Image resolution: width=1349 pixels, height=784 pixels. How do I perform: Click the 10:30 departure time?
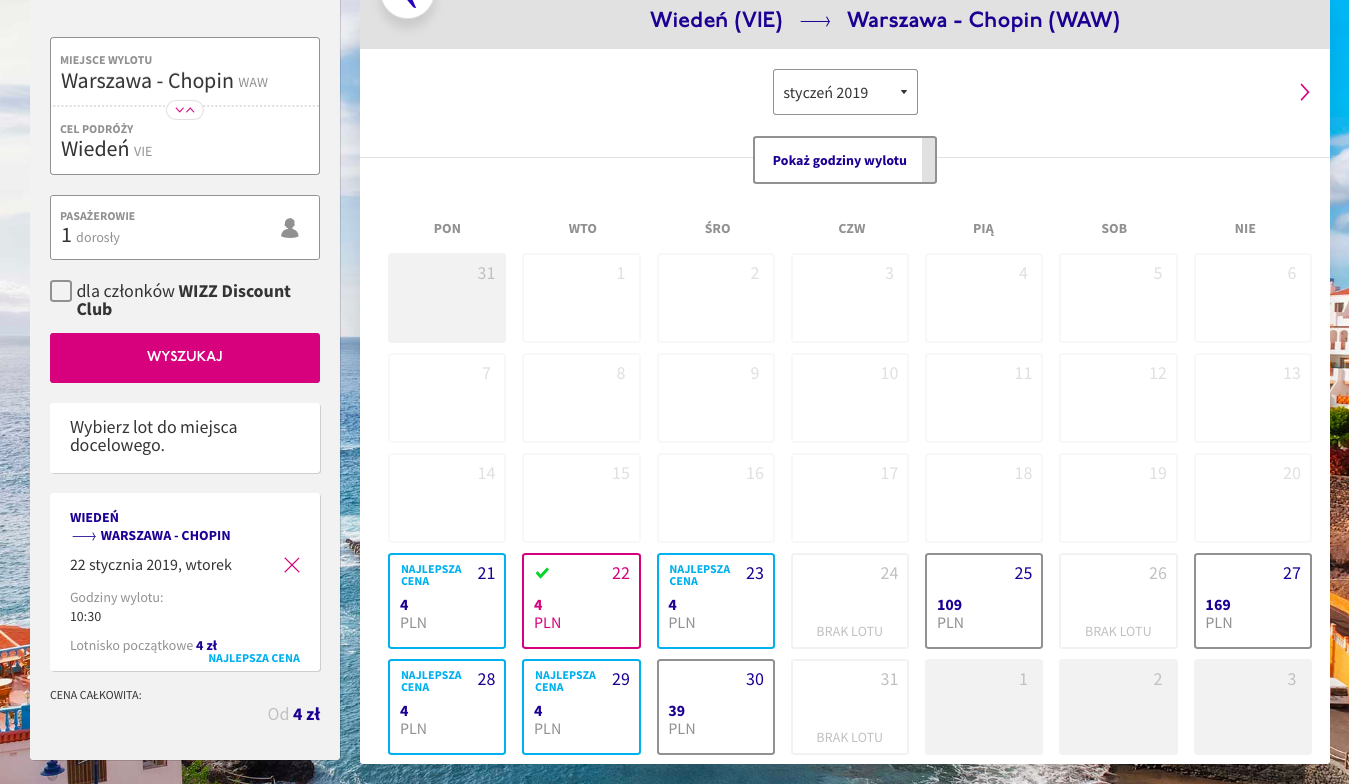pyautogui.click(x=86, y=617)
